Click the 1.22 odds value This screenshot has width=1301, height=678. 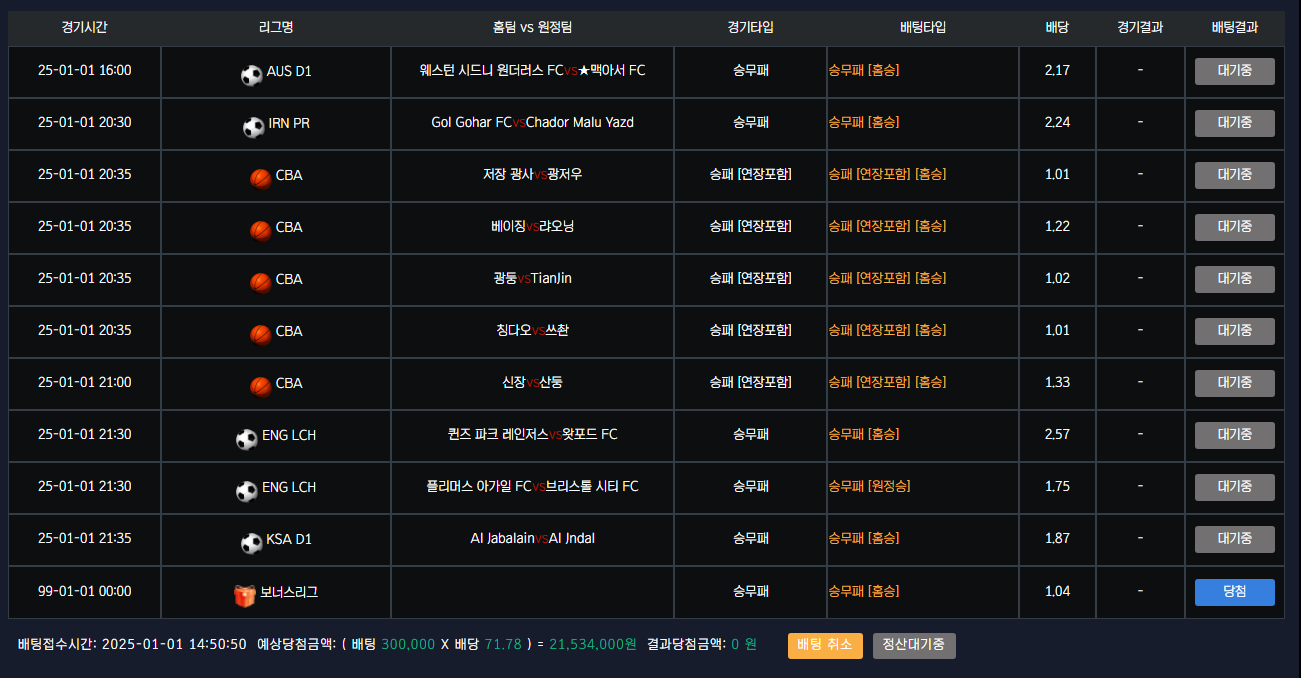1057,227
